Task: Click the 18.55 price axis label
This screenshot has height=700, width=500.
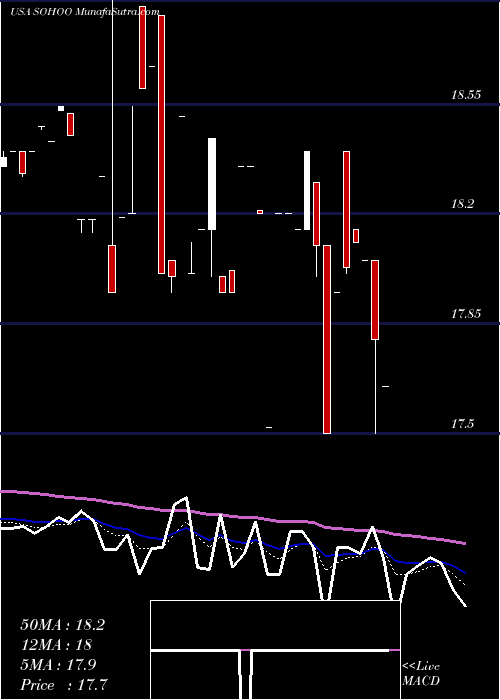Action: pyautogui.click(x=466, y=95)
